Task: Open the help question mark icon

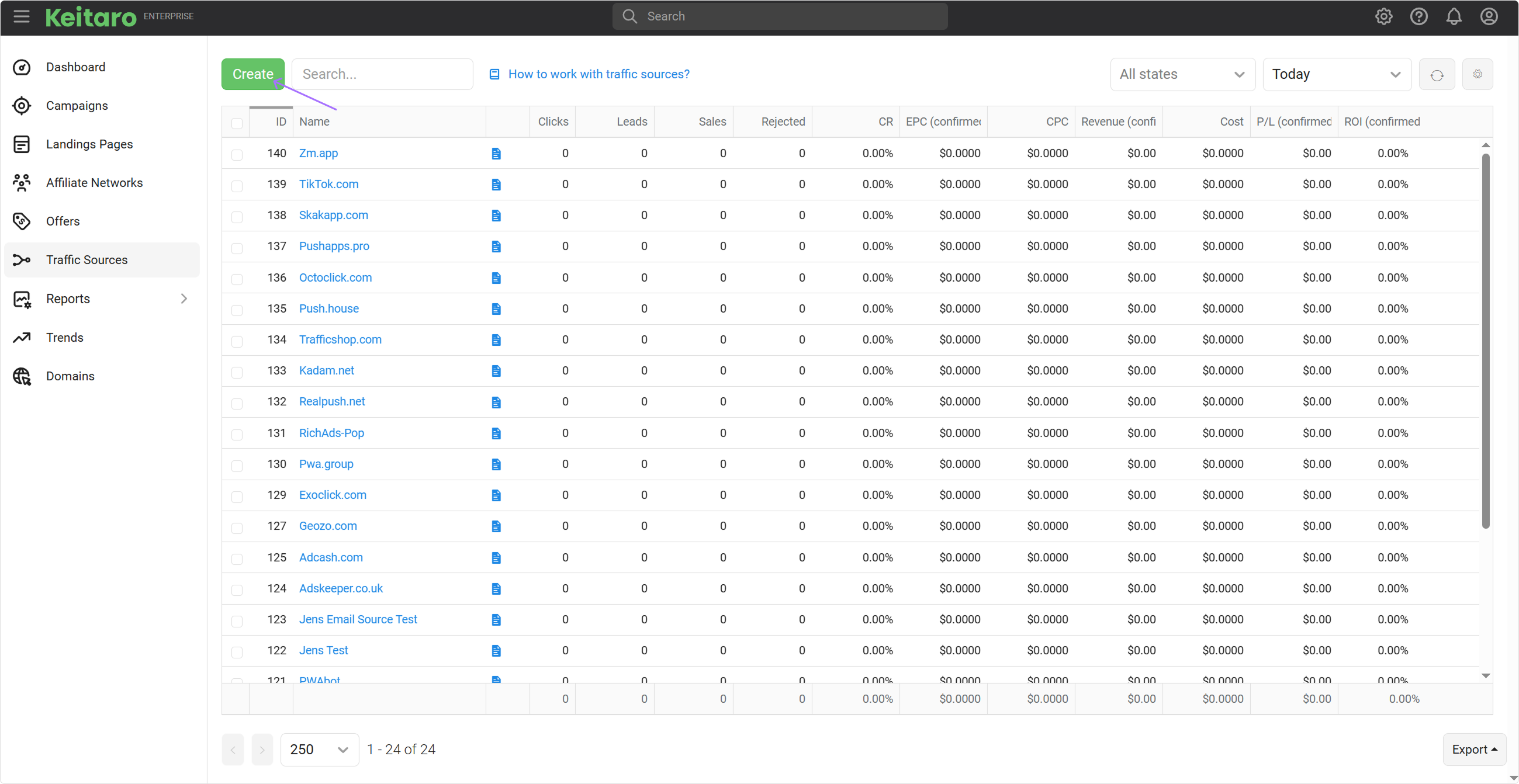Action: pos(1418,16)
